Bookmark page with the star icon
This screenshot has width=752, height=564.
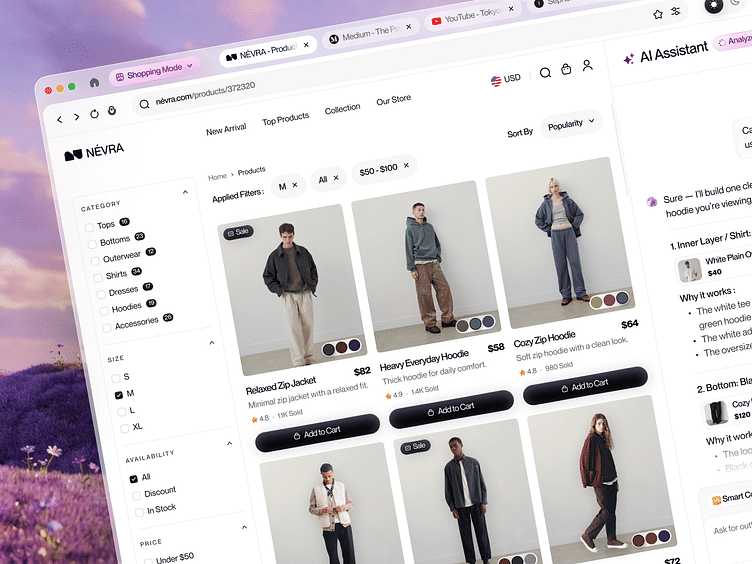tap(658, 14)
